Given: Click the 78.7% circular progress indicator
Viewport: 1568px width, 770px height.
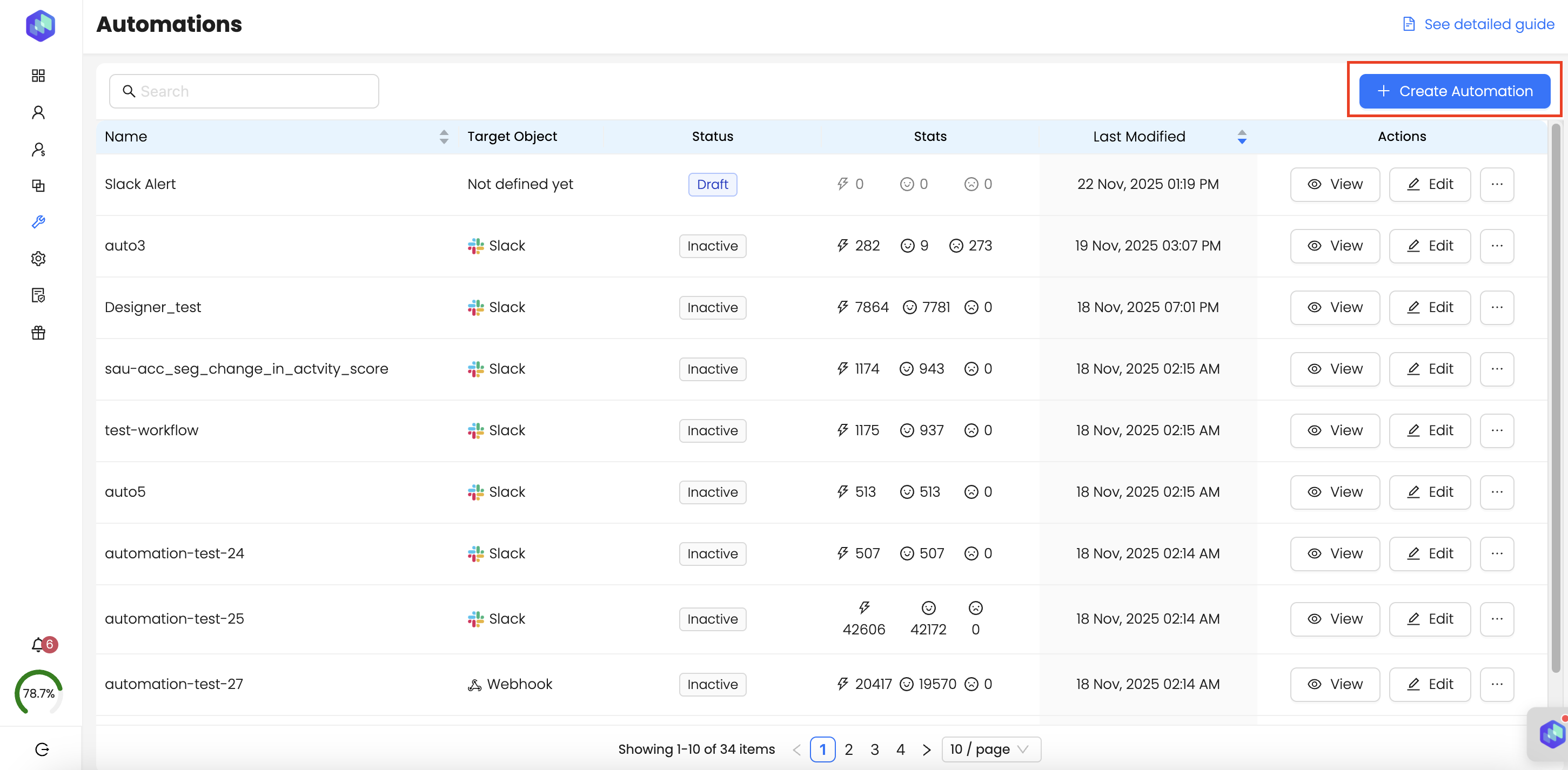Looking at the screenshot, I should (38, 693).
